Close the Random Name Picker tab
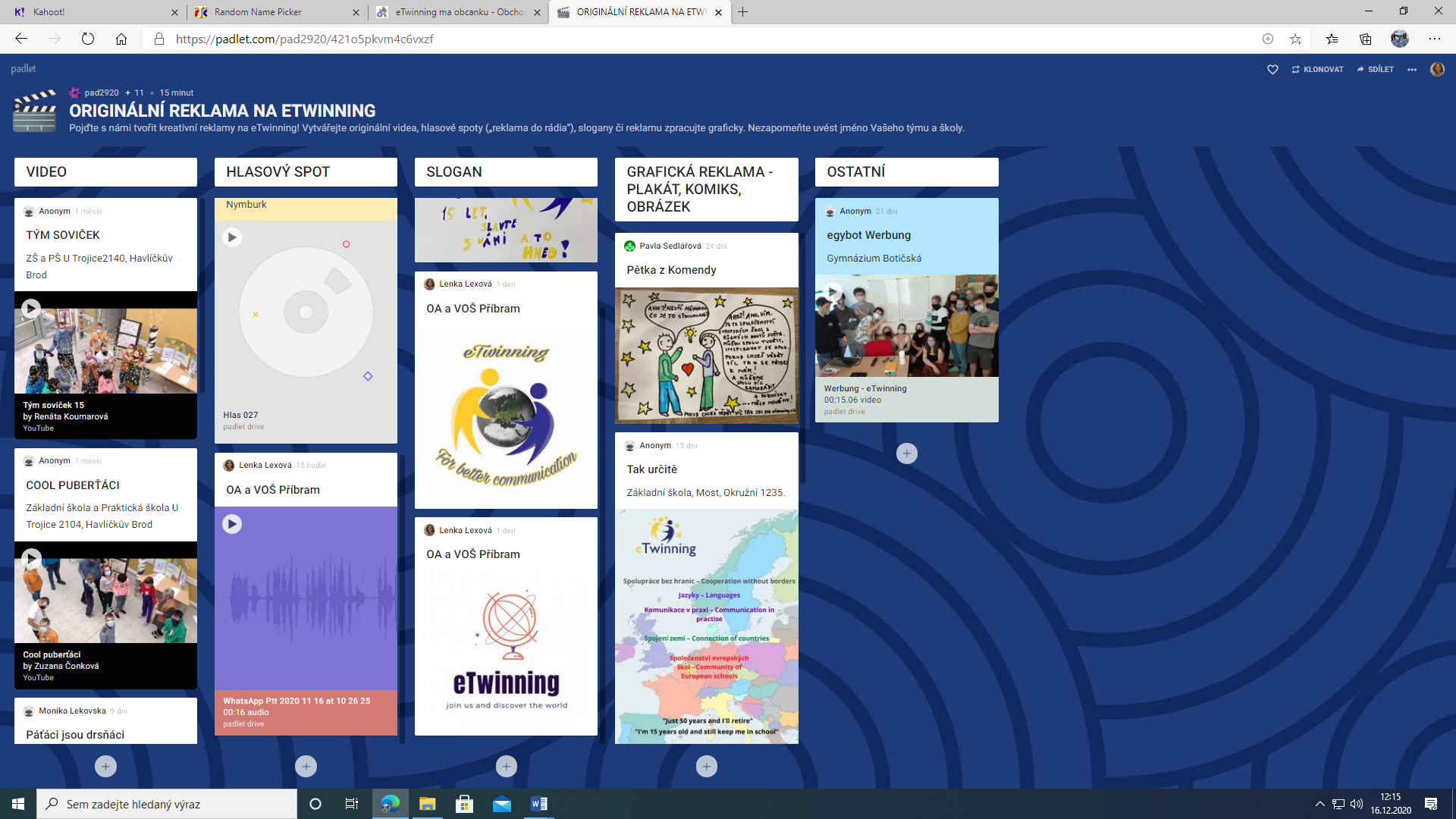Screen dimensions: 1456x819 click(356, 12)
